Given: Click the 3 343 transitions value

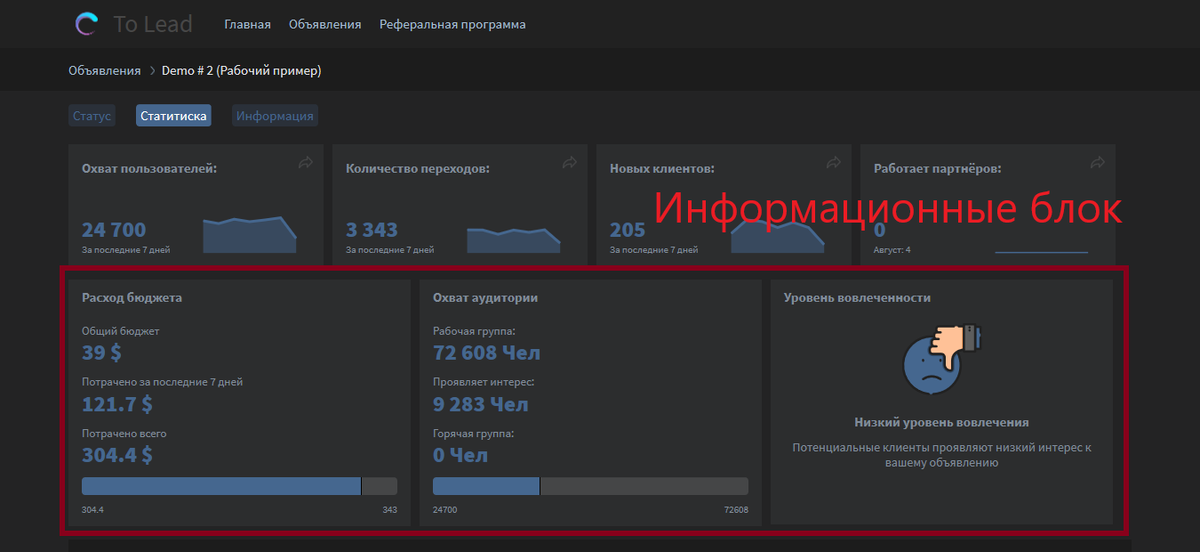Looking at the screenshot, I should click(372, 231).
